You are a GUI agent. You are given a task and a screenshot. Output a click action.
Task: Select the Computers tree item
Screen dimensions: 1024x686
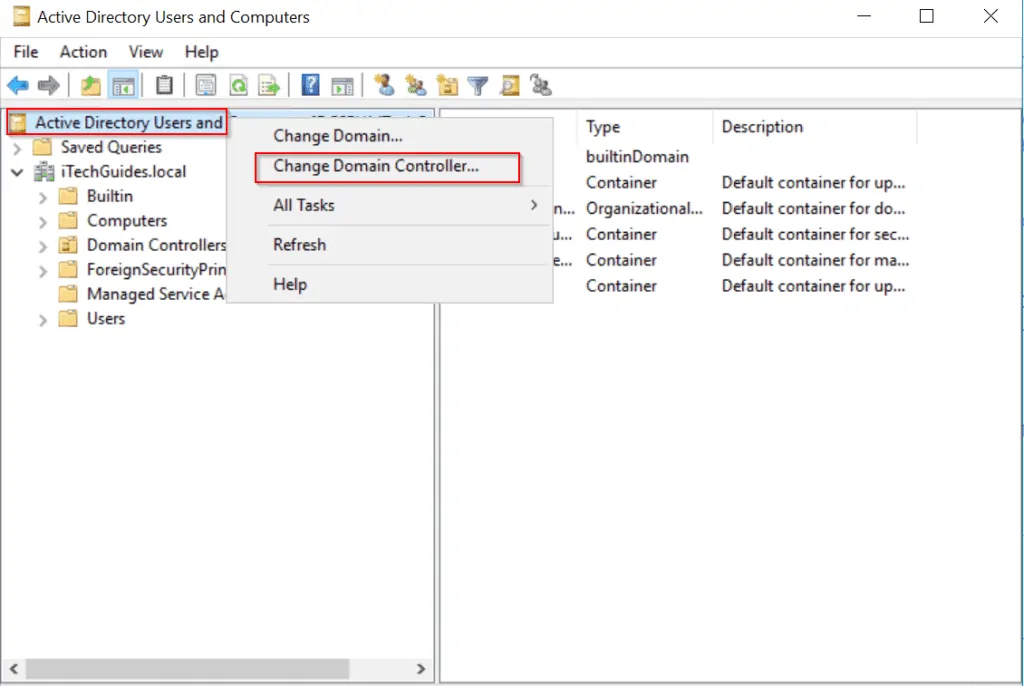[127, 221]
